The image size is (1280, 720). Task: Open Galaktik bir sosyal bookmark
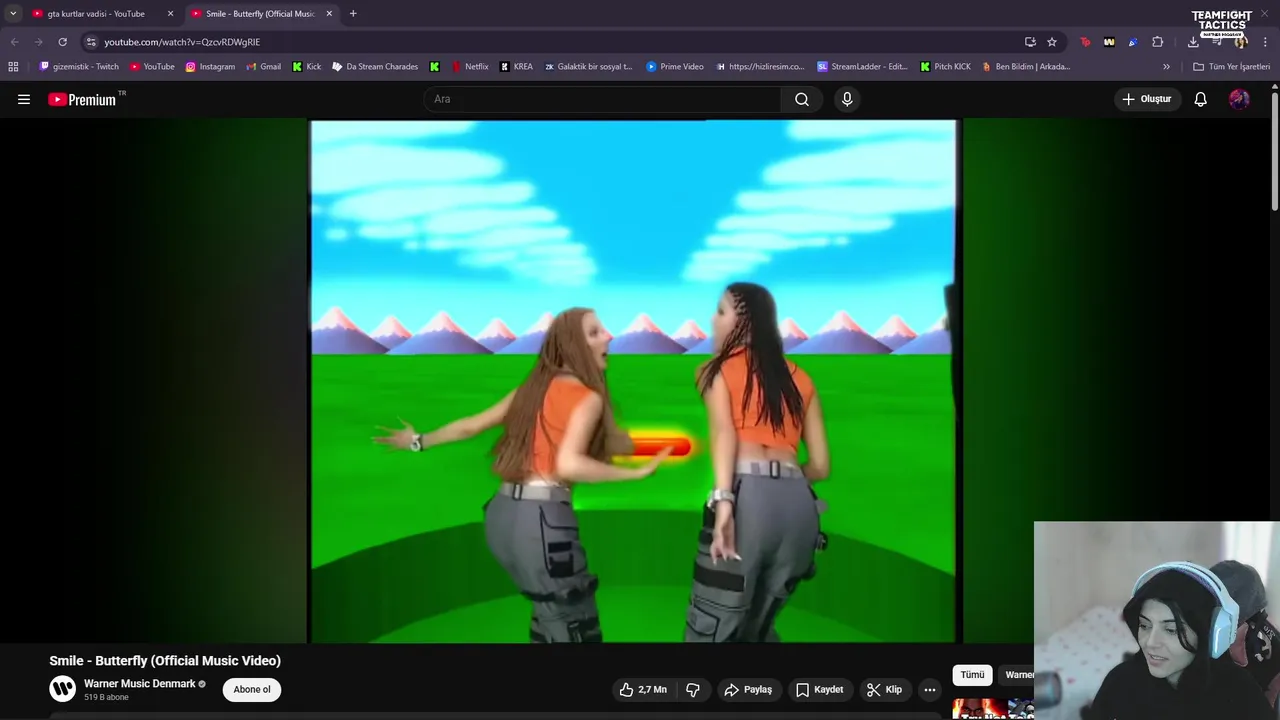(x=588, y=67)
